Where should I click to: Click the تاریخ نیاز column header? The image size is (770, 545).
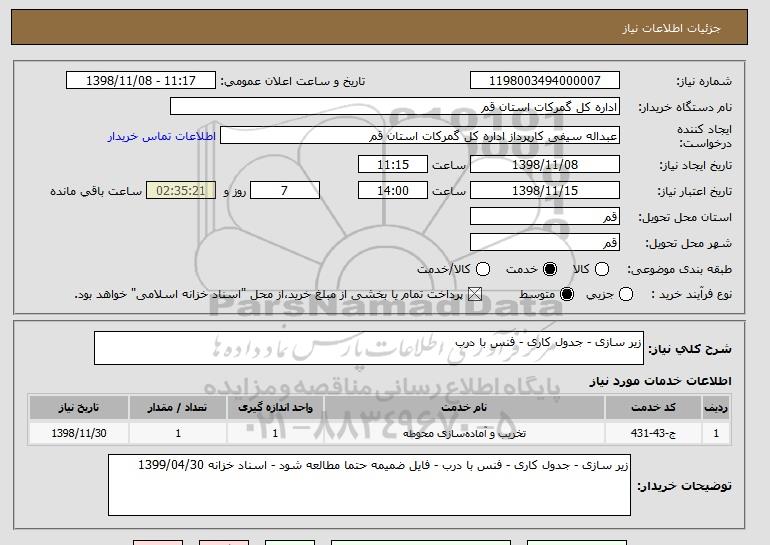pyautogui.click(x=79, y=408)
